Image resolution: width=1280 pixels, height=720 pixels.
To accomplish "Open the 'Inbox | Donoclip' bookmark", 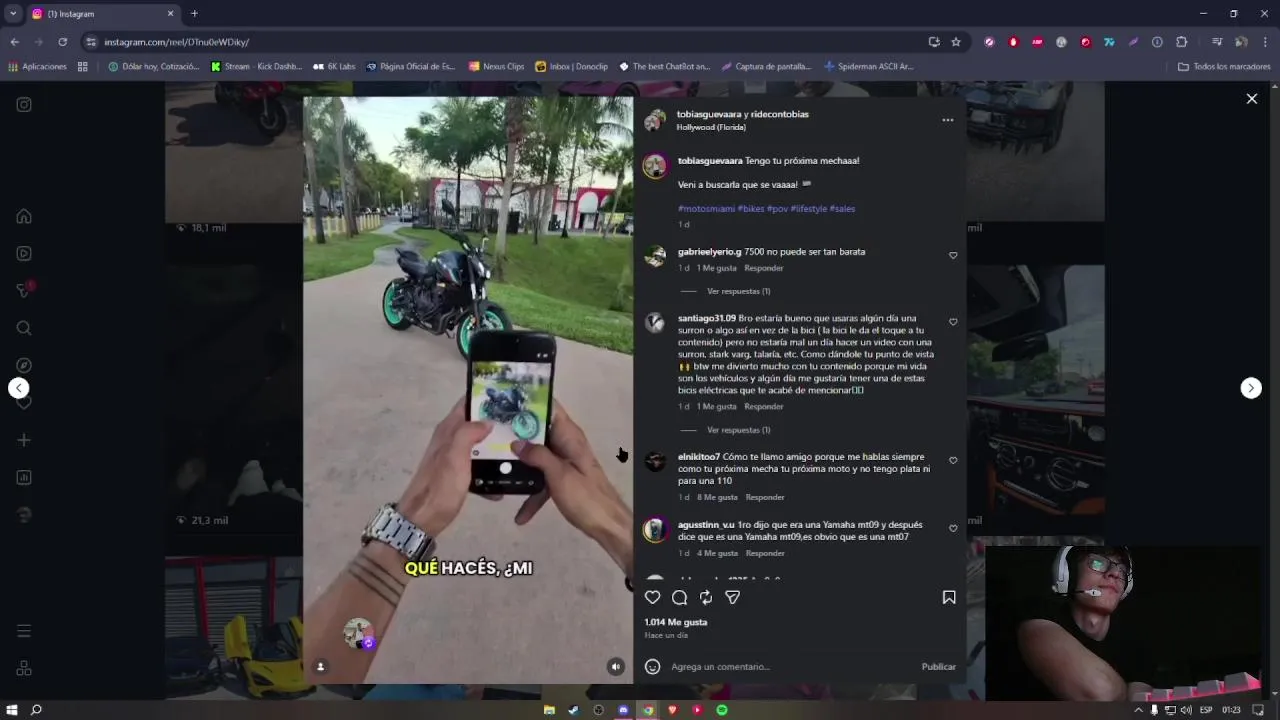I will [572, 67].
